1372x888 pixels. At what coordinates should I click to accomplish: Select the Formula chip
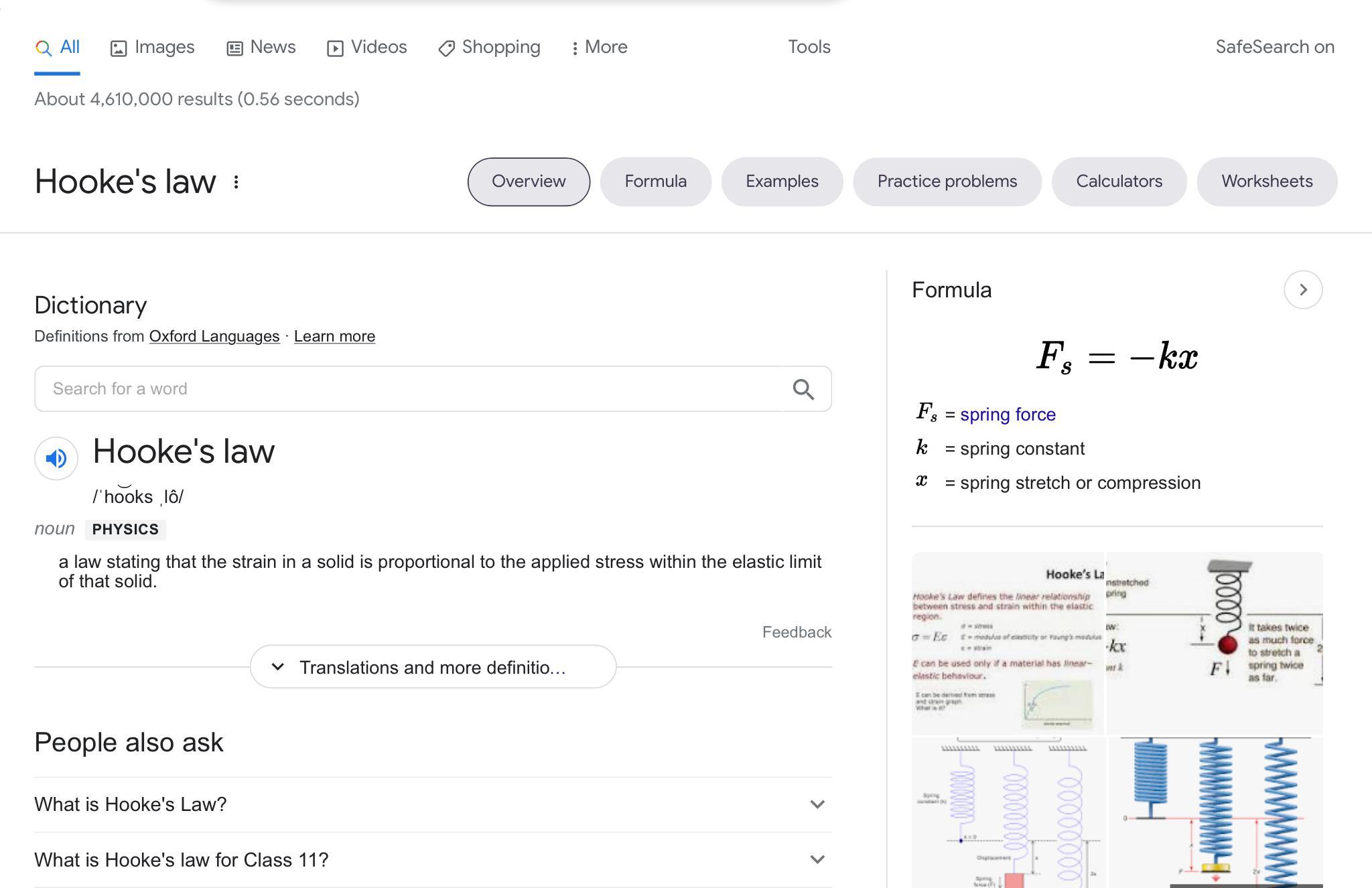[655, 181]
